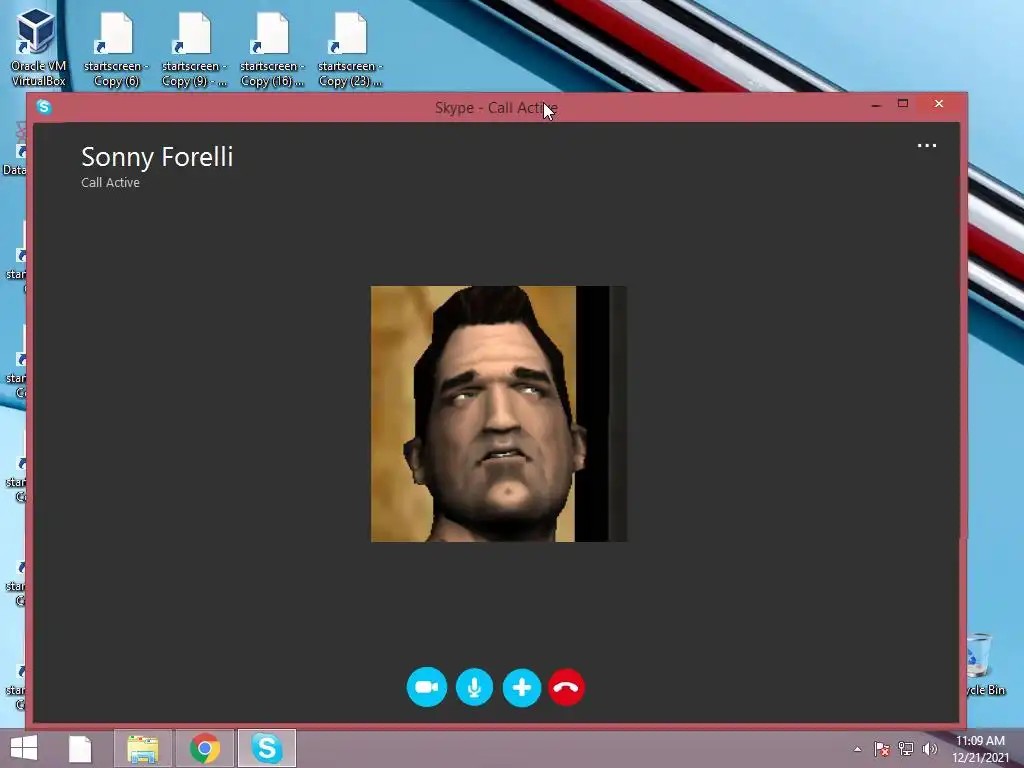Toggle the video camera in the call
This screenshot has height=768, width=1024.
426,687
